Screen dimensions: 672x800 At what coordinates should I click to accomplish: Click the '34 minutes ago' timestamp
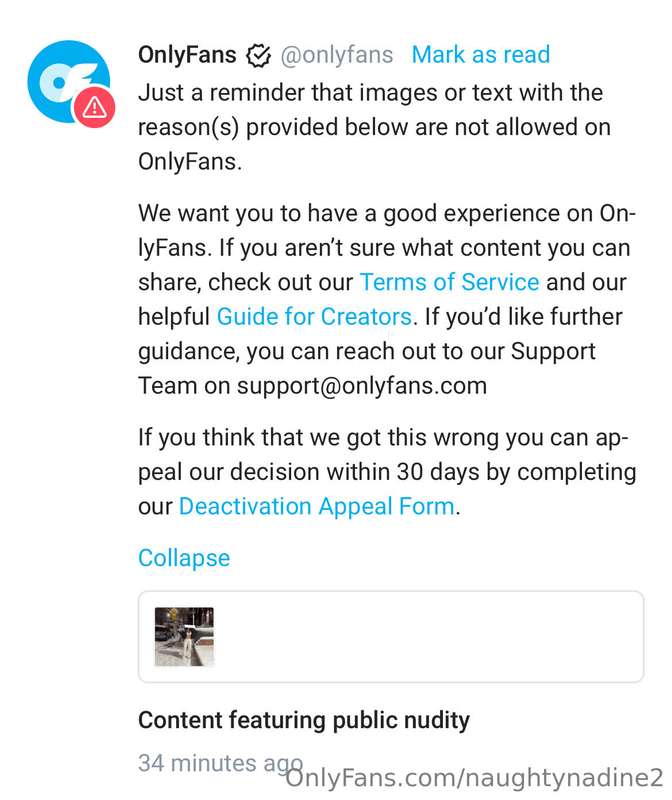tap(220, 764)
